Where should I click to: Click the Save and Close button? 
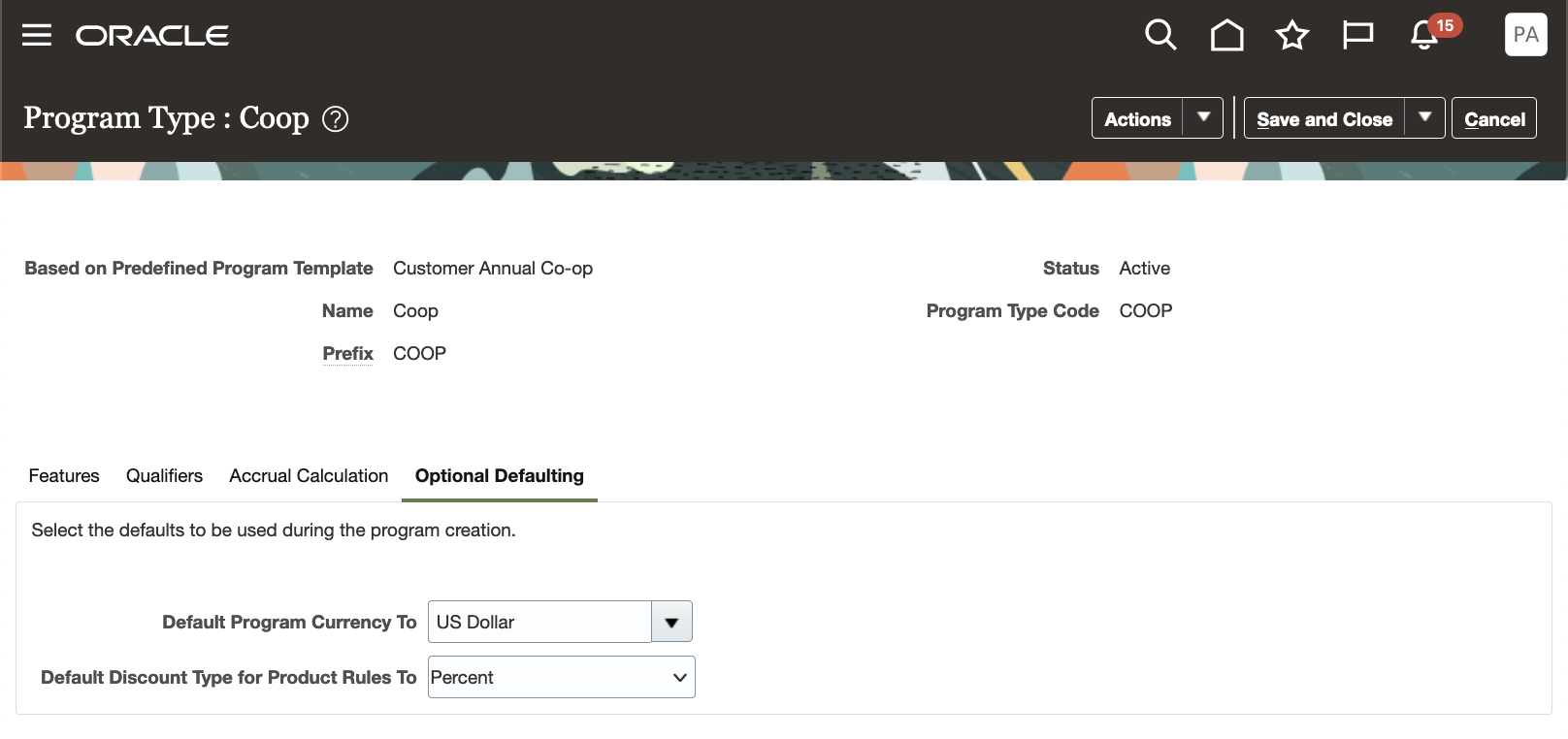pos(1324,117)
